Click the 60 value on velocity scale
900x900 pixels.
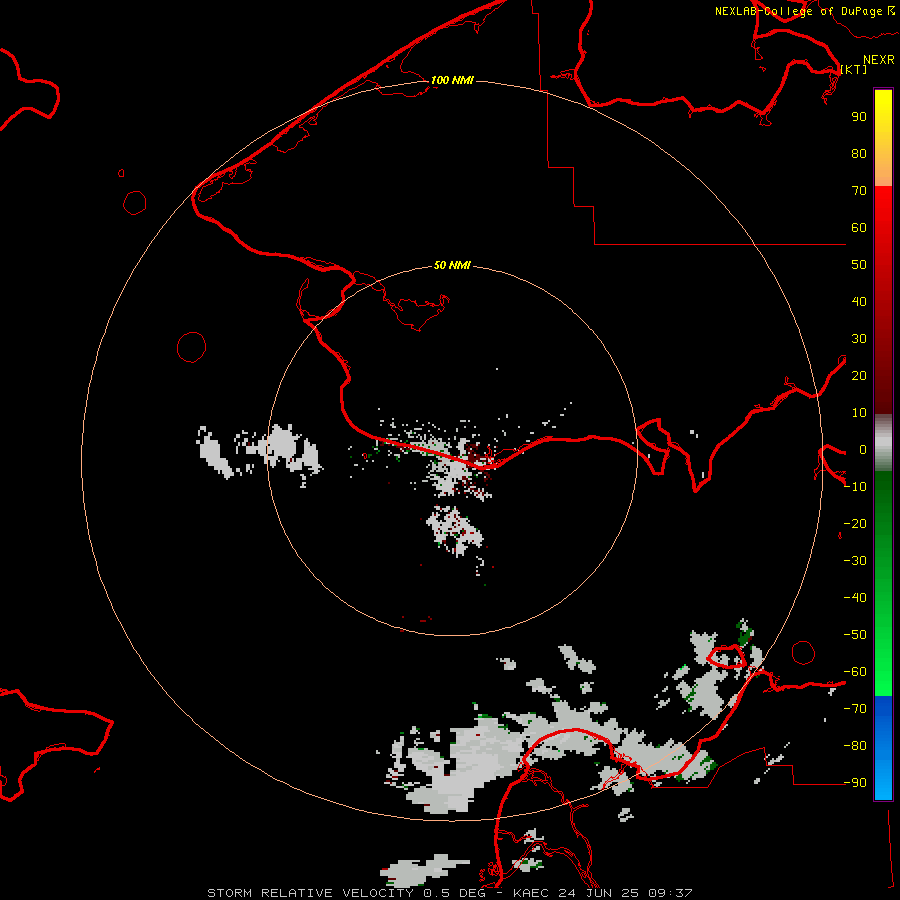[x=859, y=228]
